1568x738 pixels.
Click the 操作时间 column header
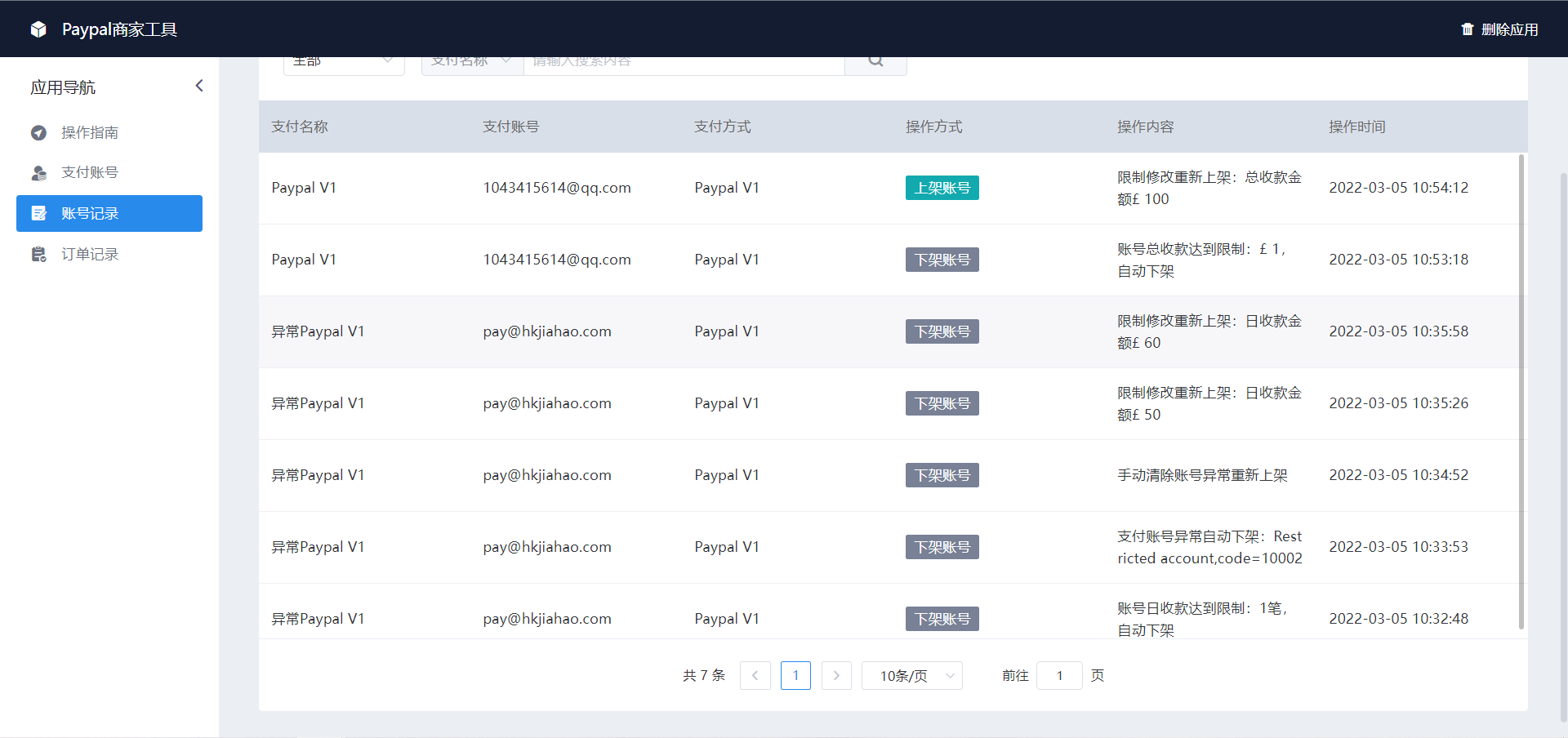1357,127
